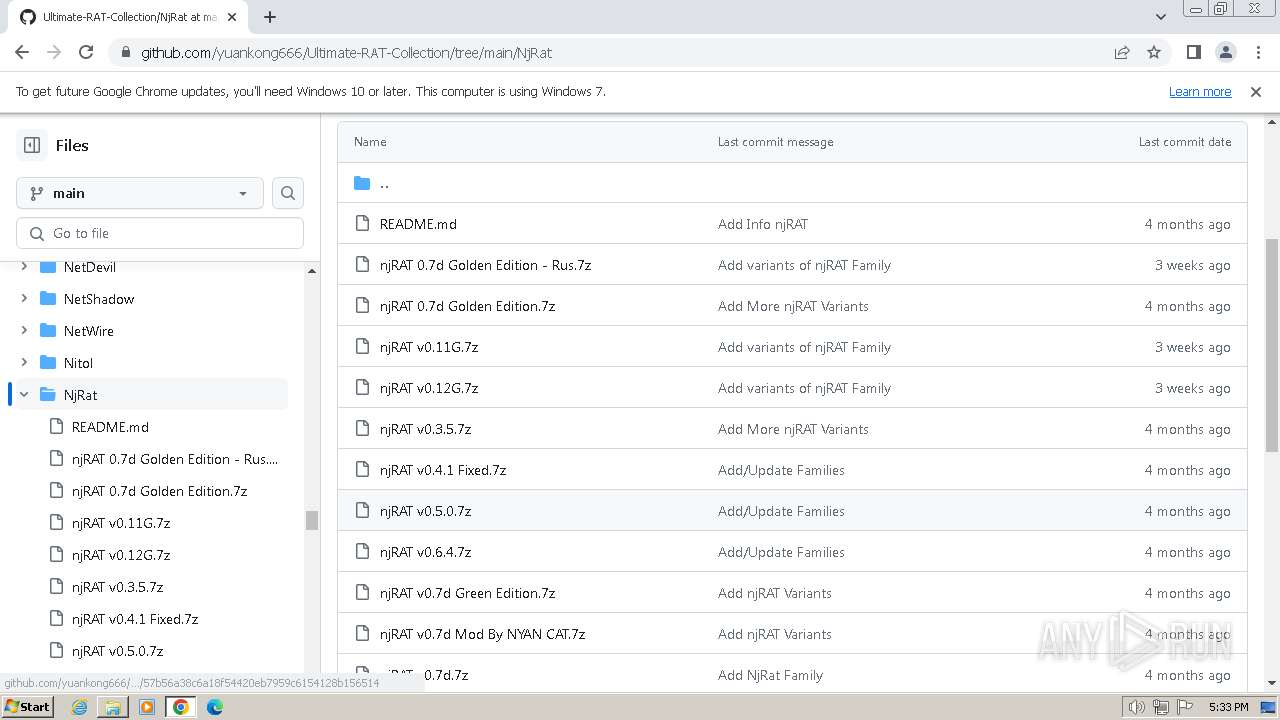Collapse the file tree panel icon
This screenshot has height=720, width=1280.
[x=32, y=145]
